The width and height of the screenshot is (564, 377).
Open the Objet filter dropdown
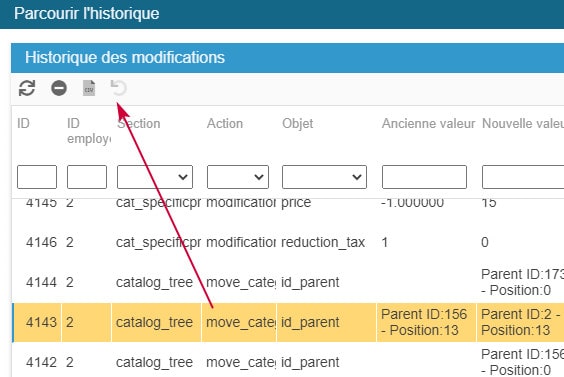[x=324, y=177]
